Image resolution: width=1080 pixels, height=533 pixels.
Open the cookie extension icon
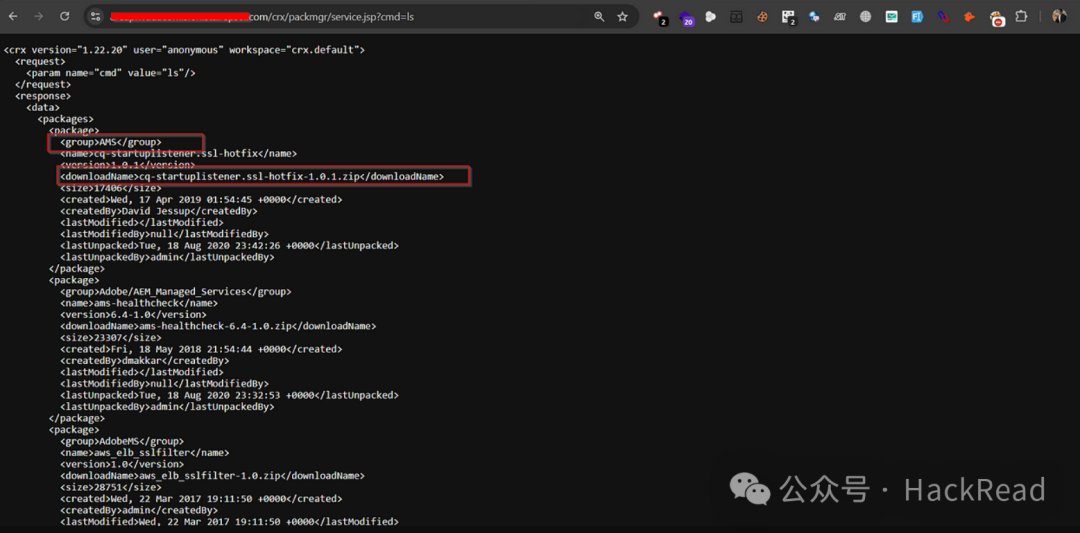(762, 17)
